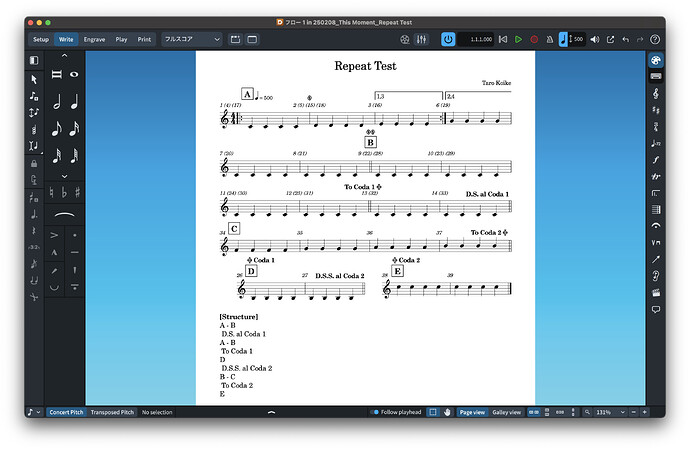This screenshot has height=449, width=690.
Task: Select the double whole note duration
Action: (x=56, y=74)
